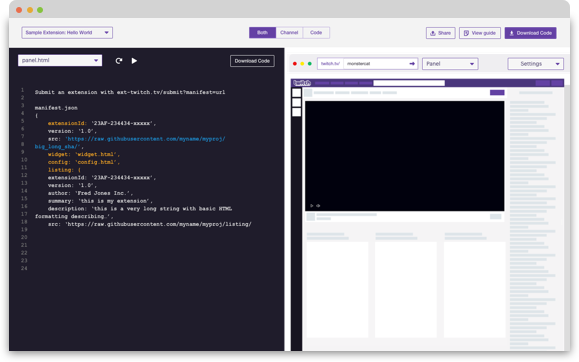Viewport: 579px width, 362px height.
Task: Go to channel with the purple arrow icon
Action: pyautogui.click(x=412, y=64)
